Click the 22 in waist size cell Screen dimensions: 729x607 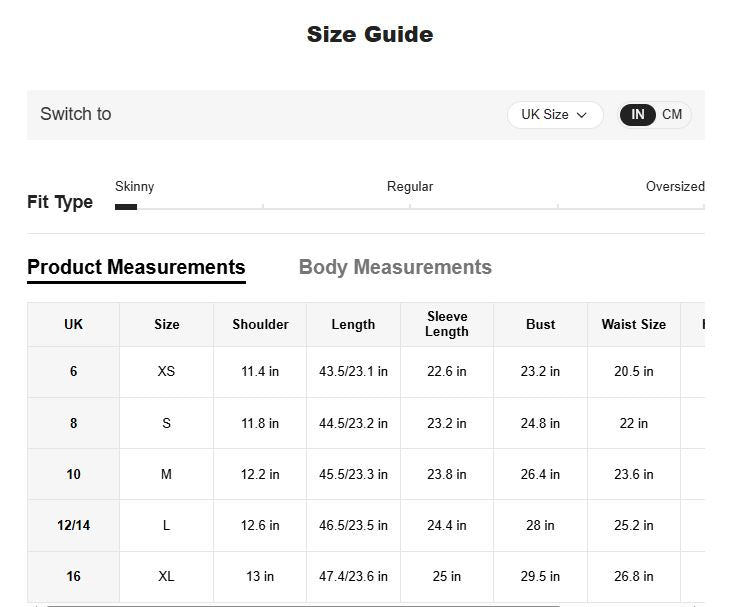point(633,424)
